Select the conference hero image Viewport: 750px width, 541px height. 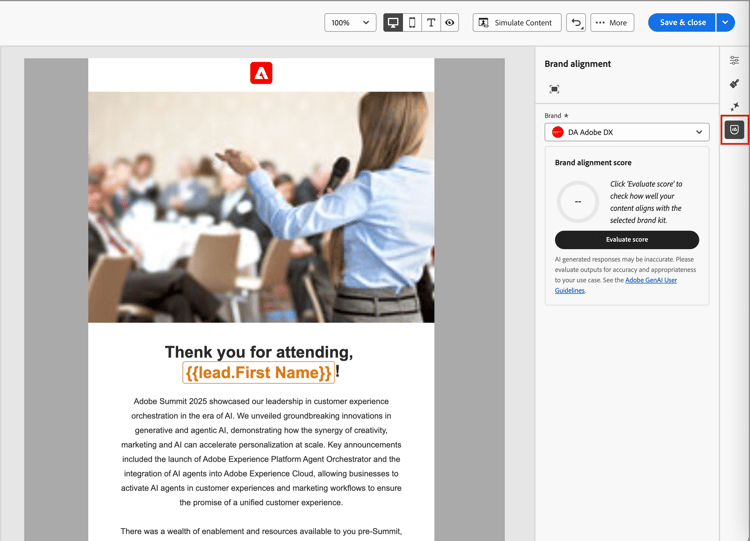click(x=261, y=207)
